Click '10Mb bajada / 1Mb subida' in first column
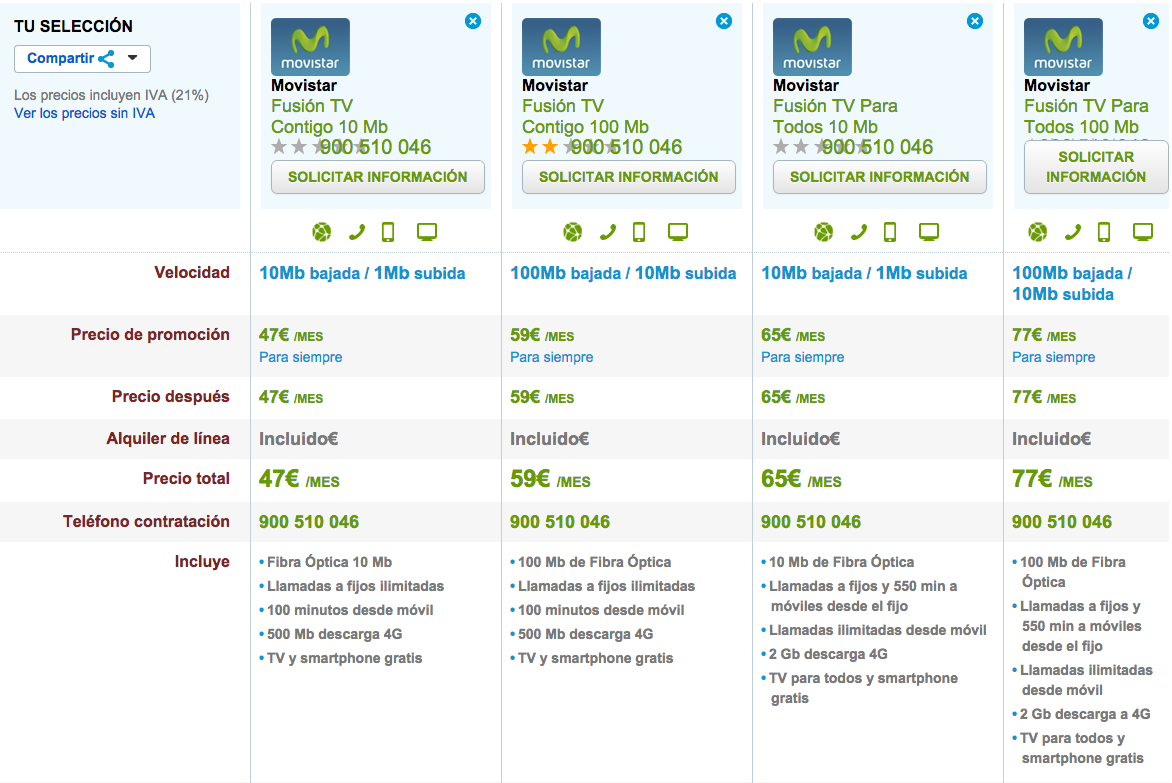 pos(363,273)
